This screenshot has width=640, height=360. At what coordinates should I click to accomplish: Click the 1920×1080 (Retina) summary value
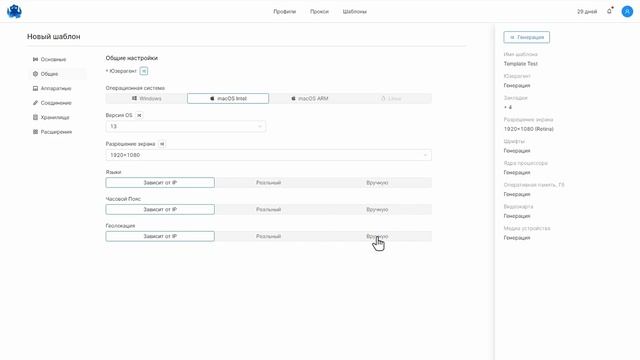pos(529,129)
